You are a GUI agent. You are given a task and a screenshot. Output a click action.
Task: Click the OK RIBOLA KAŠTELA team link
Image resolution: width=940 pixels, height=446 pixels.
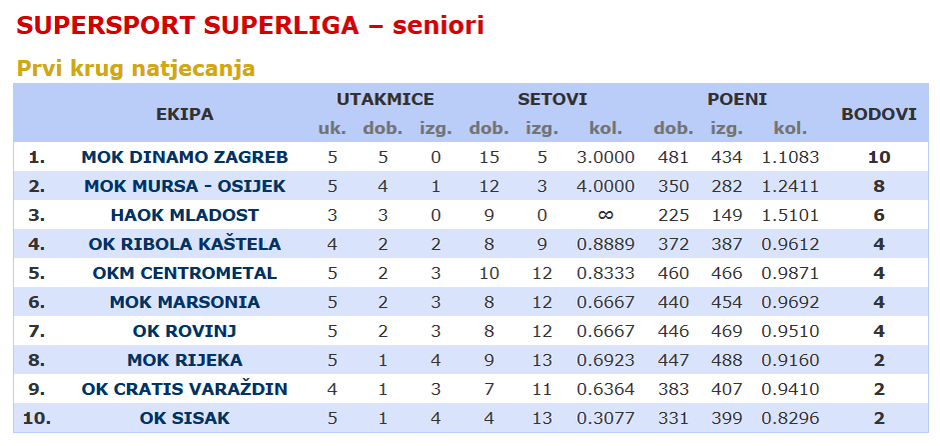coord(185,244)
